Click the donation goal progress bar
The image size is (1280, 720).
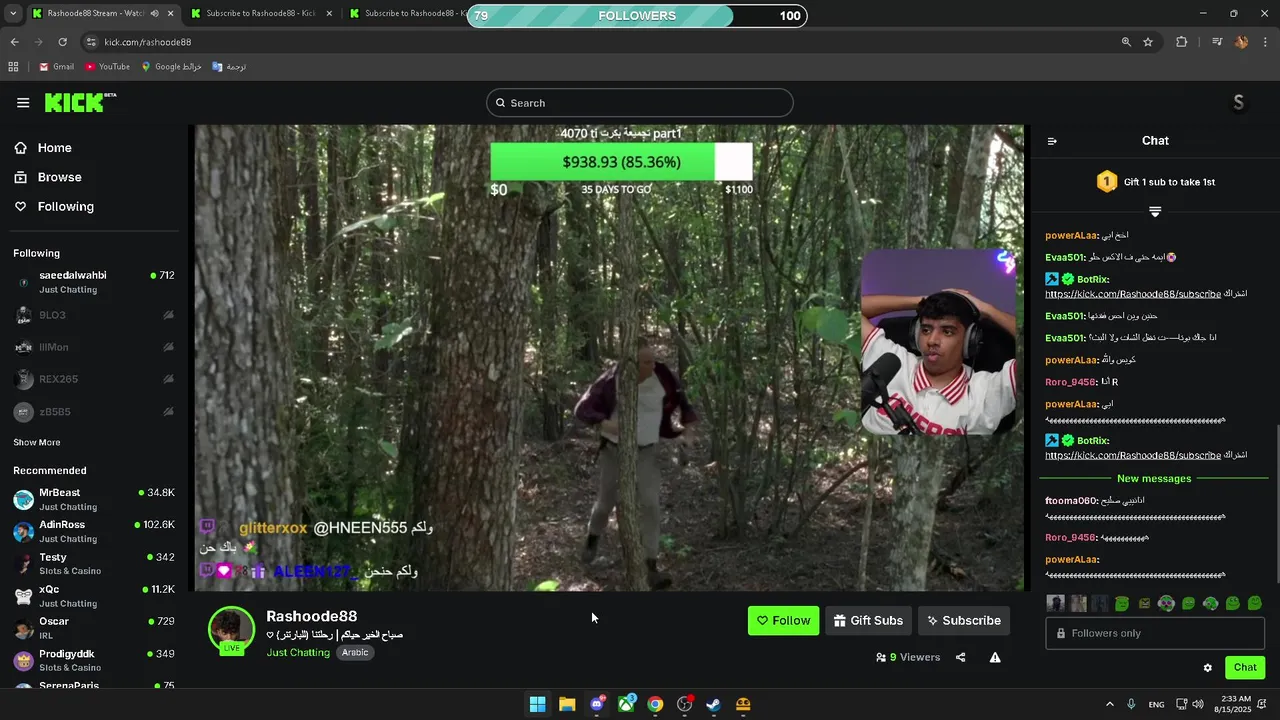(x=621, y=162)
